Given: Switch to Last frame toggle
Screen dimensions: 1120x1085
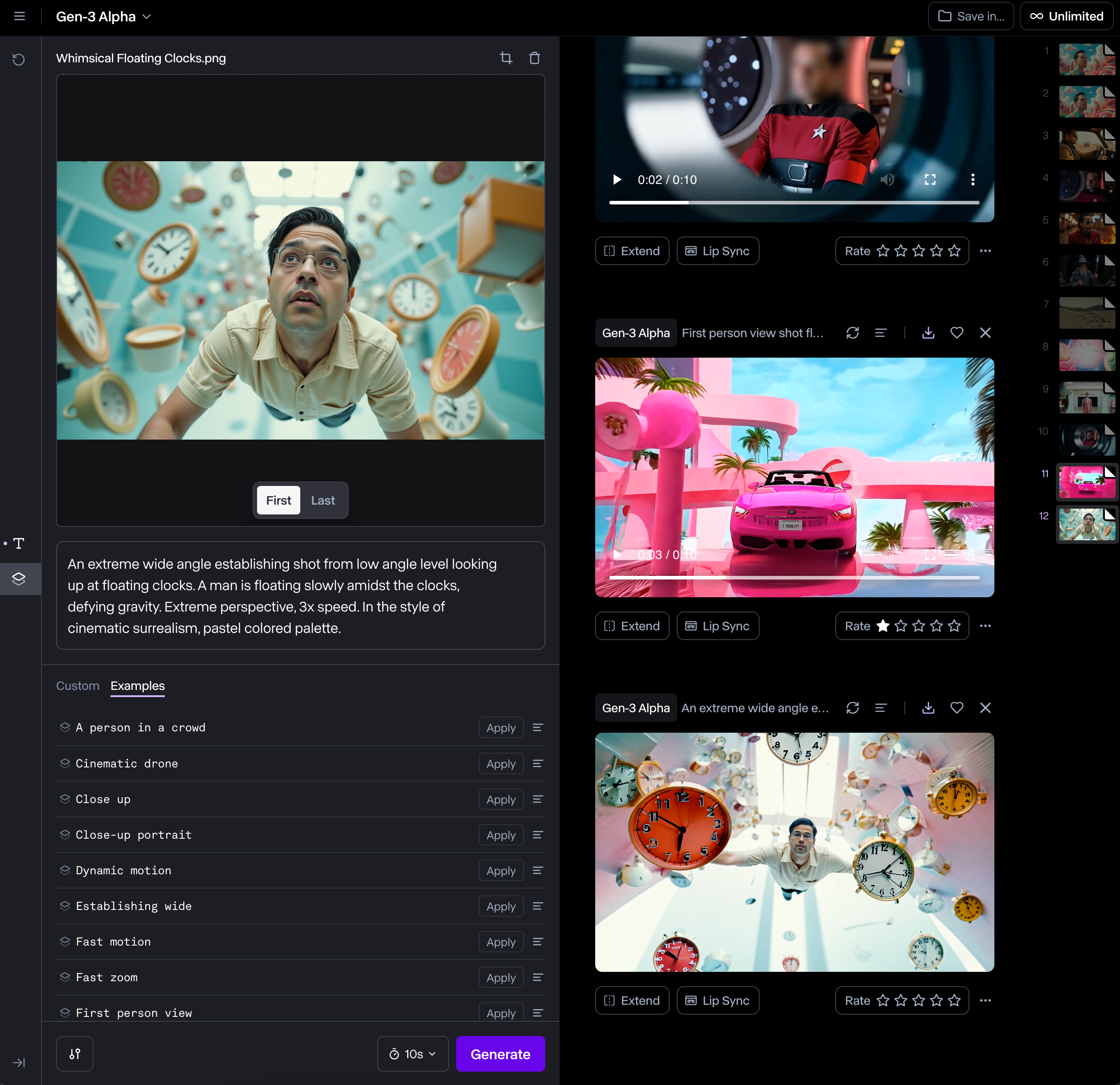Looking at the screenshot, I should (x=323, y=501).
